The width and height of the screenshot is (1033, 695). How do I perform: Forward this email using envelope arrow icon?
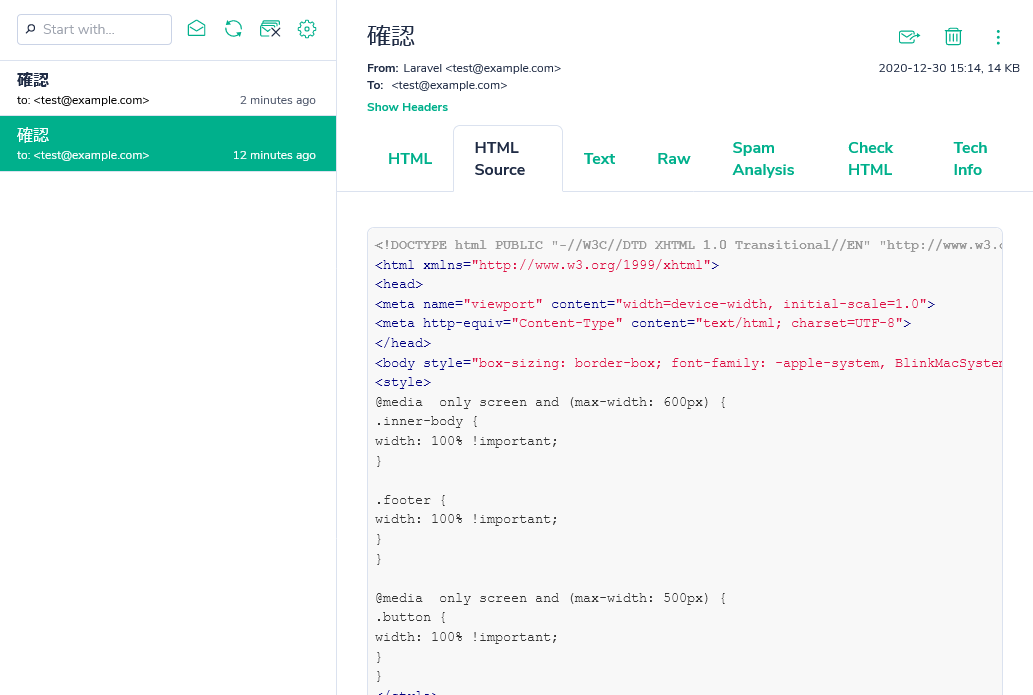pos(909,37)
